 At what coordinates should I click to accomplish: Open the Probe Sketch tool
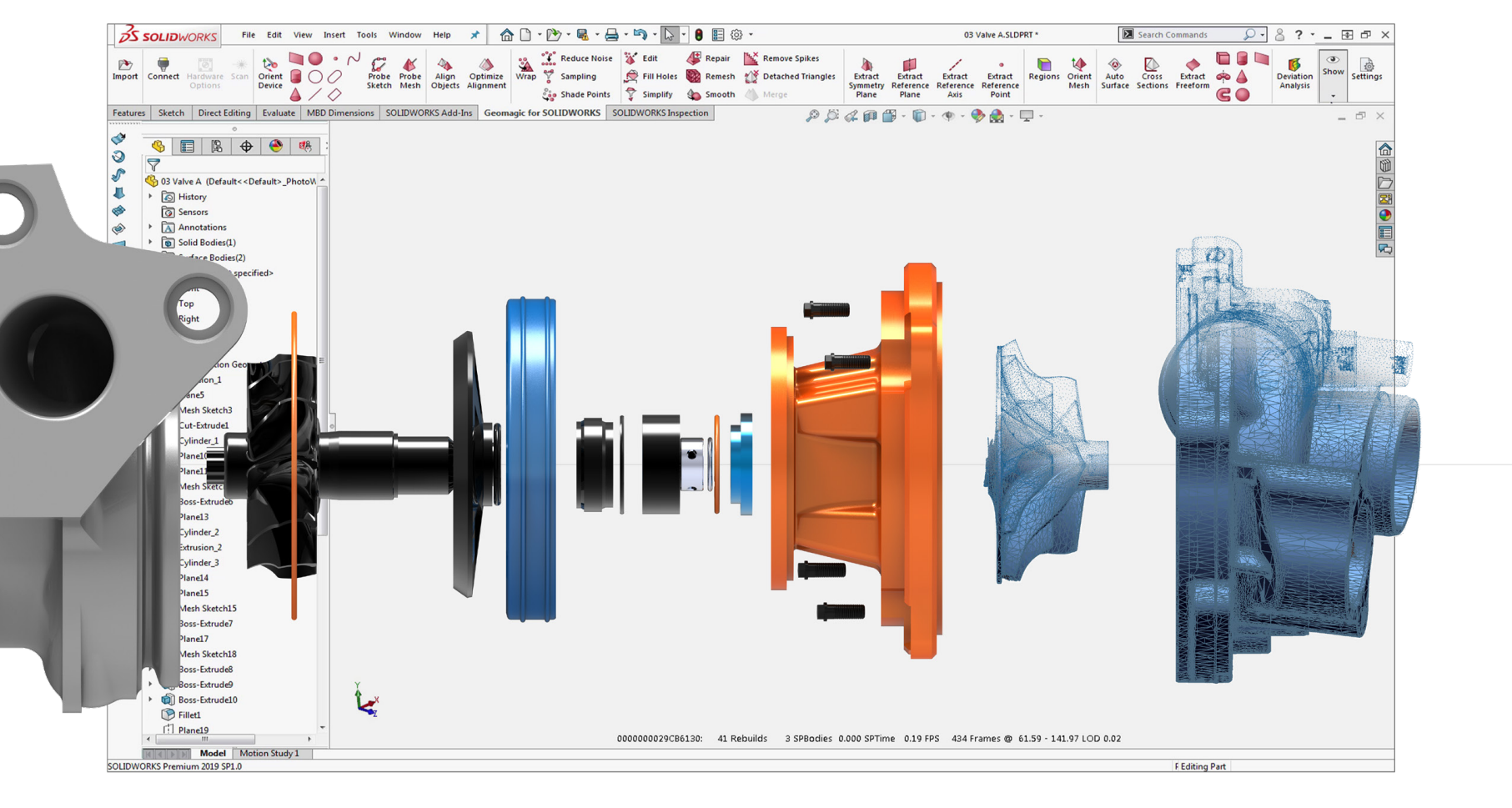click(379, 73)
